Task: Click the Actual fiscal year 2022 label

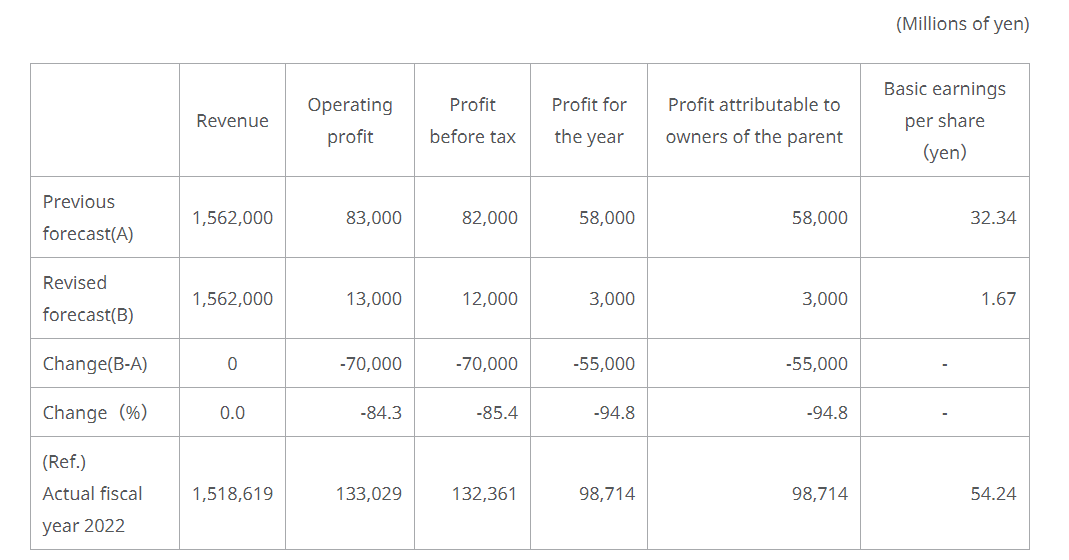Action: (x=92, y=494)
